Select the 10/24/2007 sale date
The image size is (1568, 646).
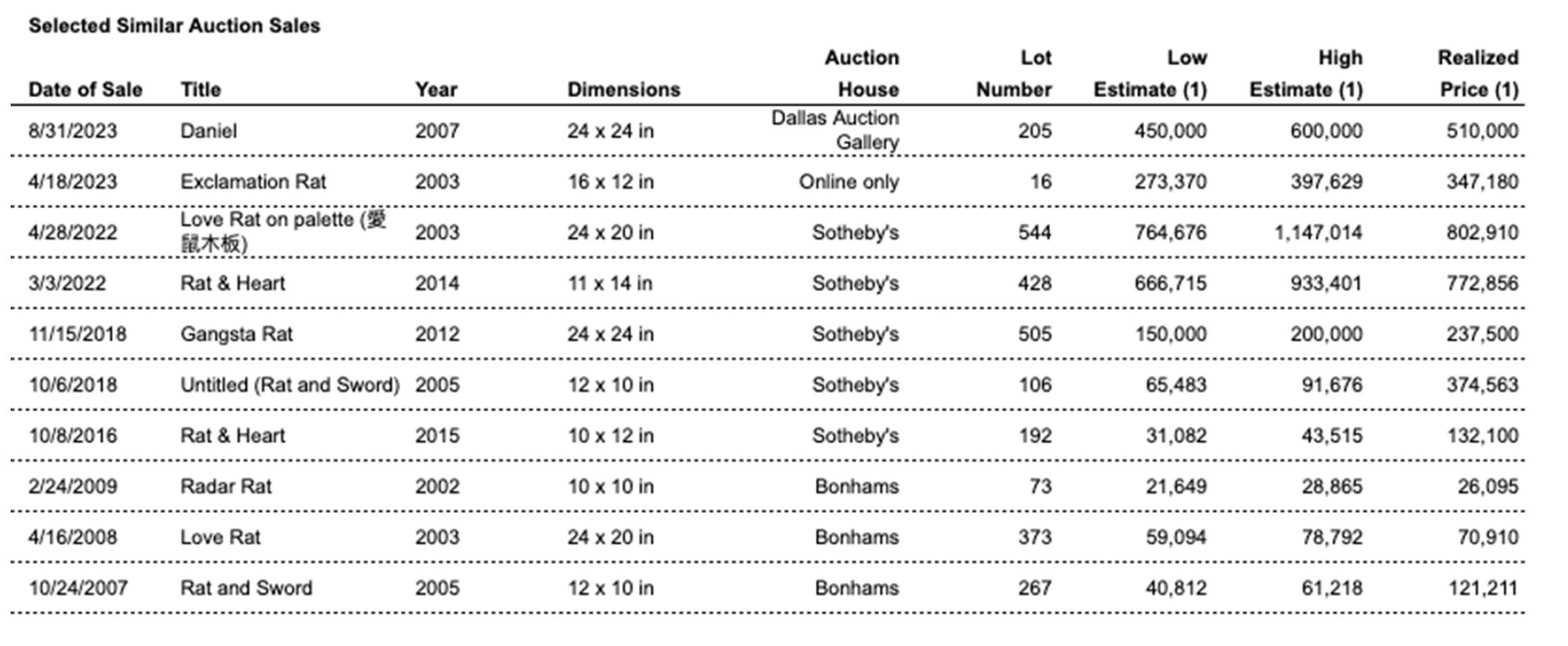tap(78, 588)
